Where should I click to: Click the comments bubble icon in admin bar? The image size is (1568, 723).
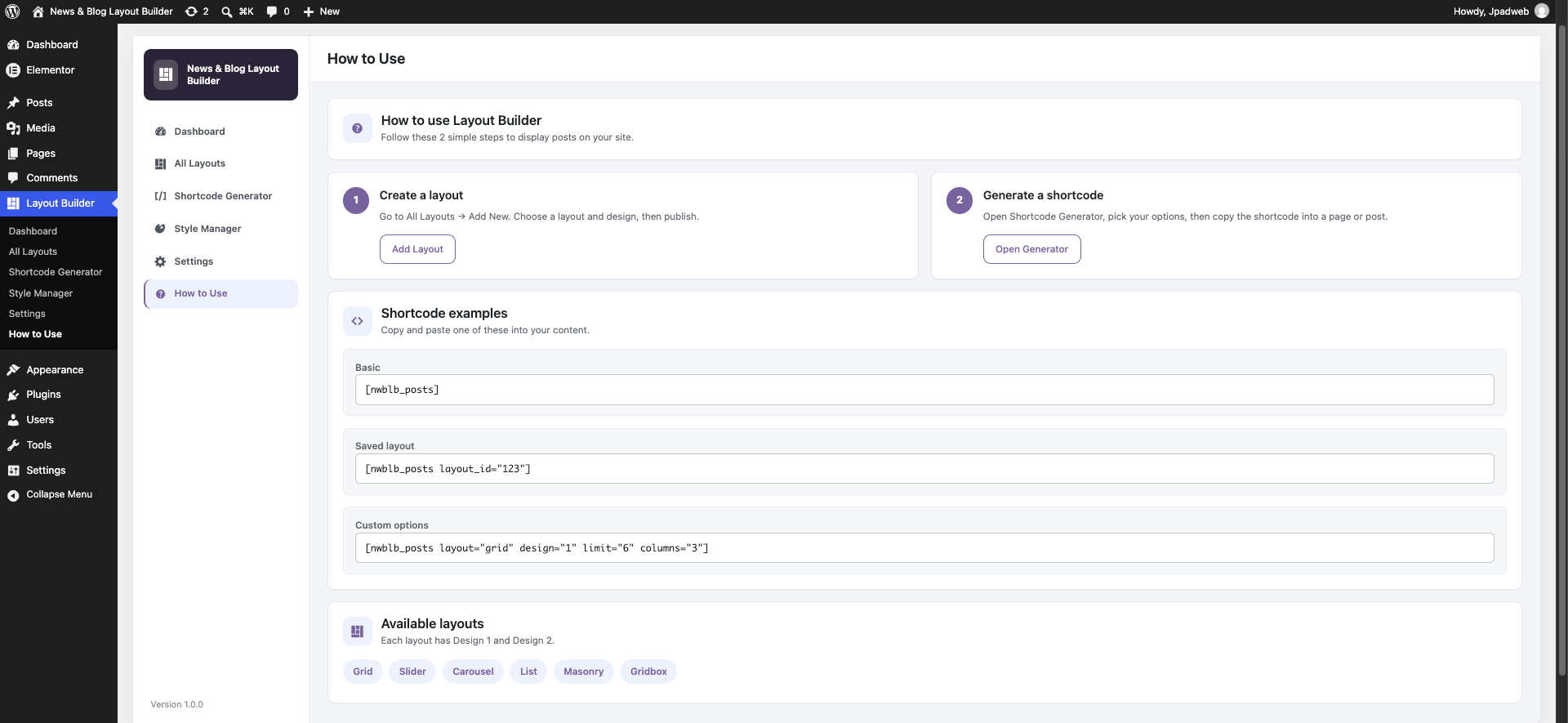pos(272,11)
